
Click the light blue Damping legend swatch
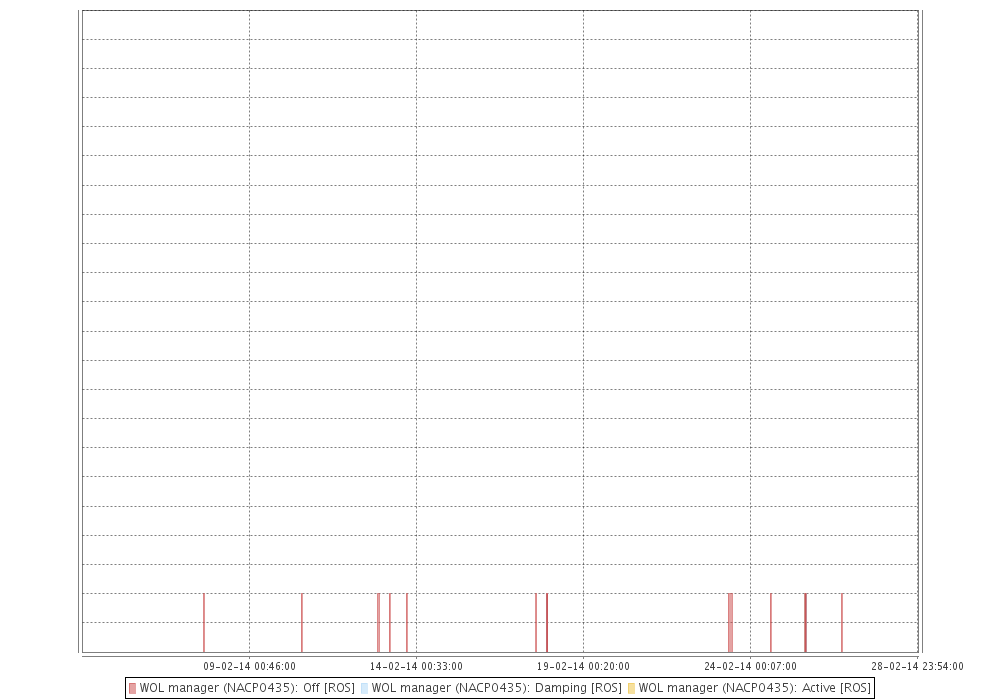(x=364, y=689)
